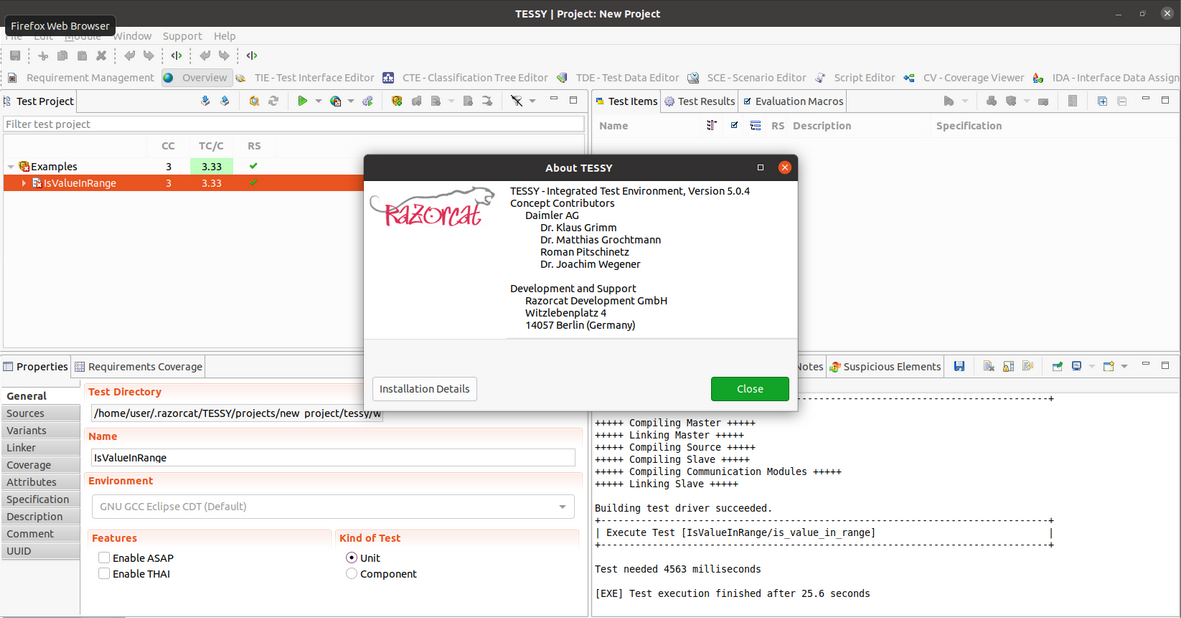The image size is (1181, 618).
Task: Collapse the Examples tree node
Action: (x=11, y=166)
